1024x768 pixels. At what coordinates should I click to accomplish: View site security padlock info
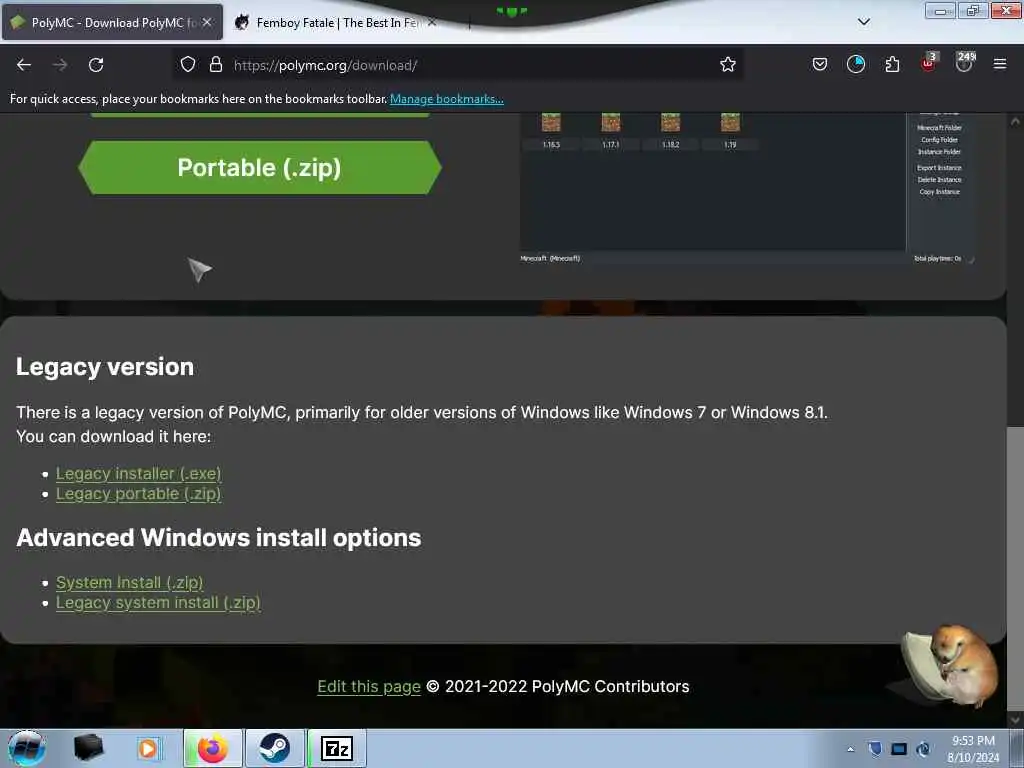[216, 65]
